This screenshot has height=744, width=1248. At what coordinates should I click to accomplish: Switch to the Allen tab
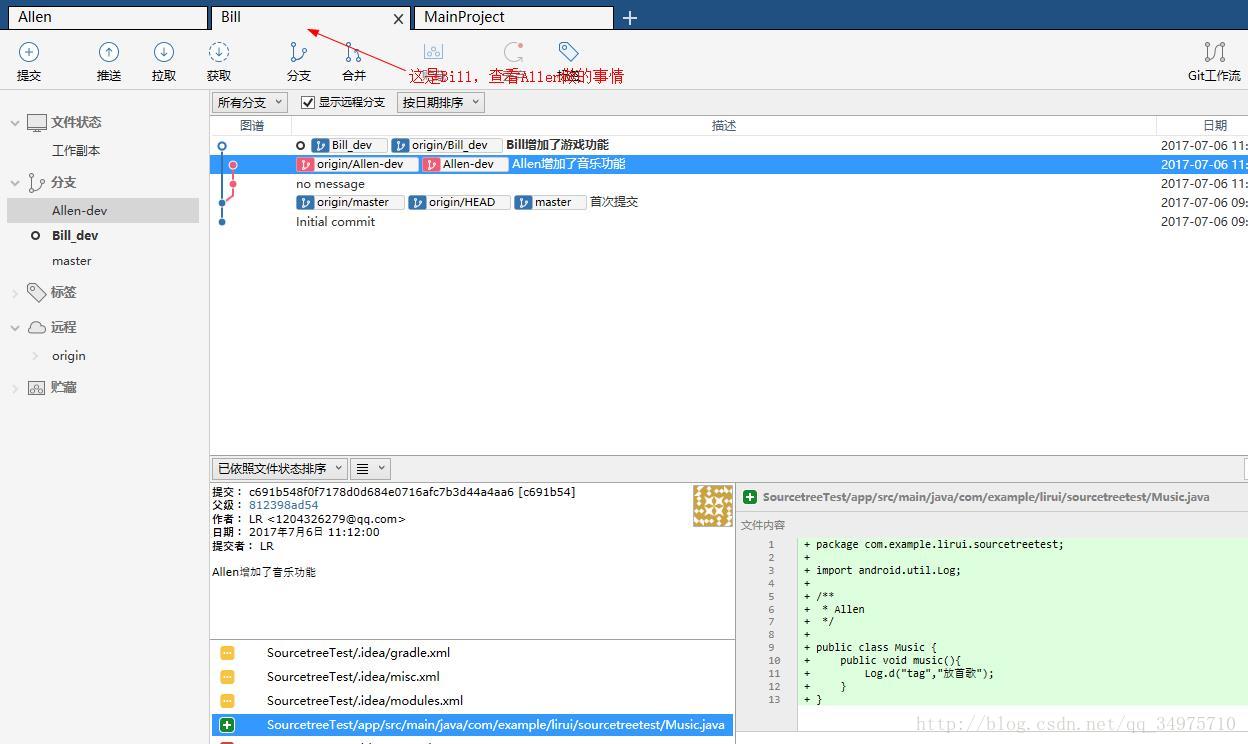pyautogui.click(x=106, y=17)
